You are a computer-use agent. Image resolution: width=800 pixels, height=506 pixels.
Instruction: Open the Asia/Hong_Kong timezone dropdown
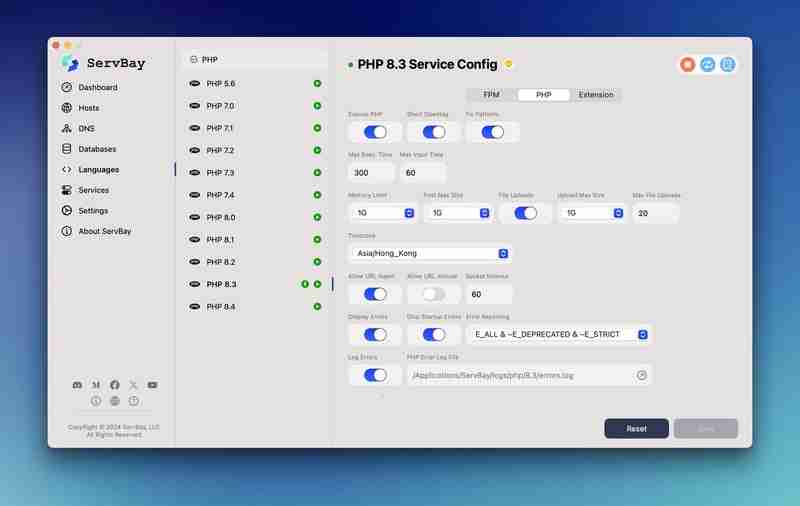[x=430, y=254]
